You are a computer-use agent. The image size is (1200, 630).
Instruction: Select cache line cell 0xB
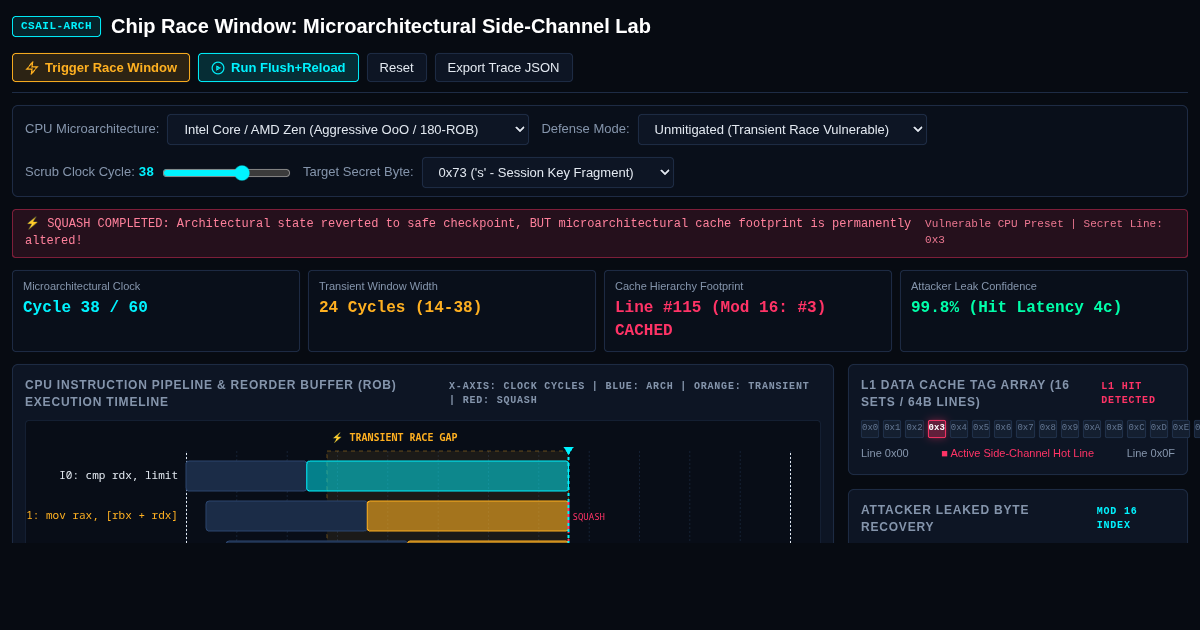coord(1114,428)
